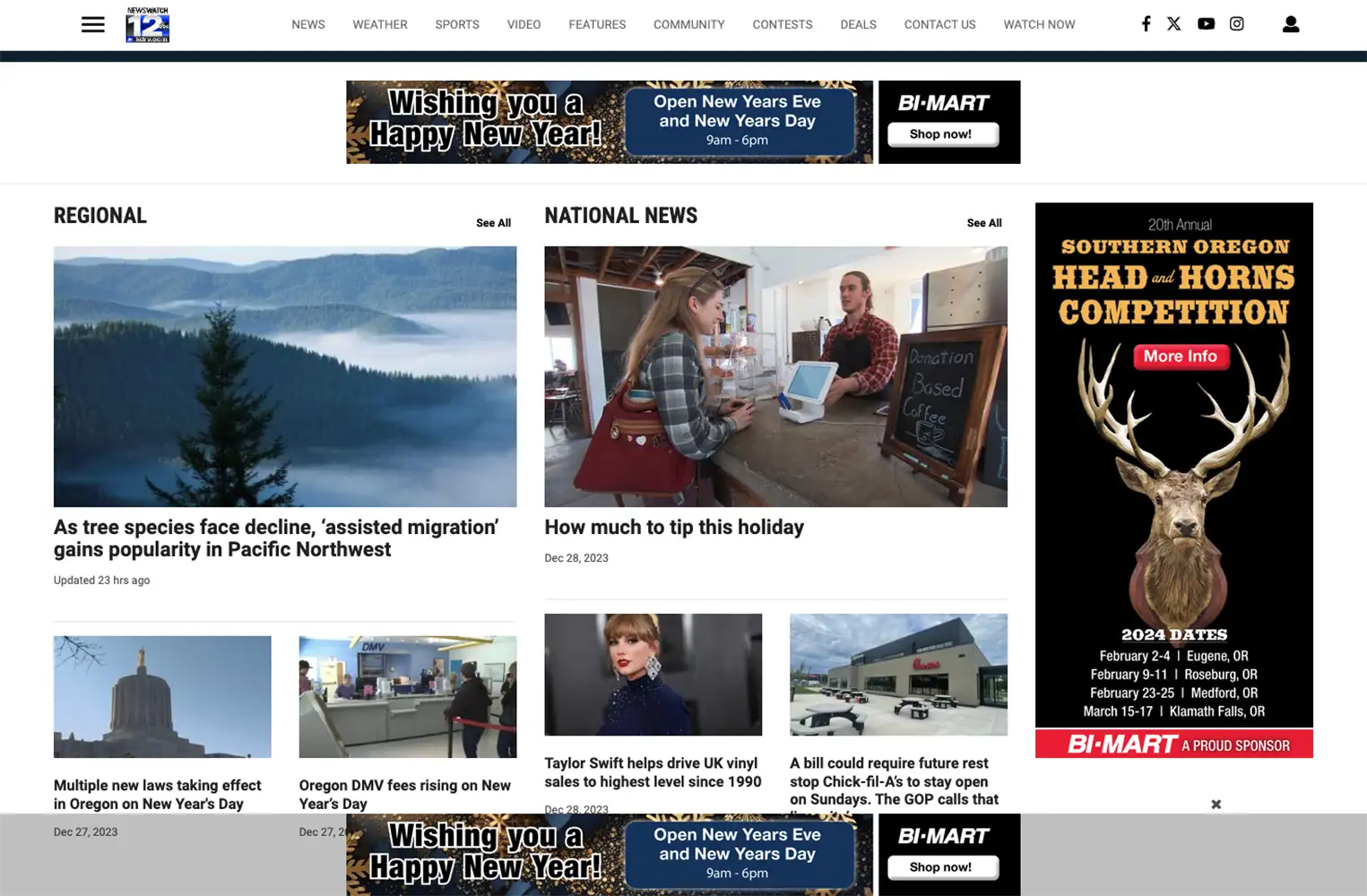
Task: Click the top 'Wishing you a Happy New Year' banner
Action: (x=610, y=122)
